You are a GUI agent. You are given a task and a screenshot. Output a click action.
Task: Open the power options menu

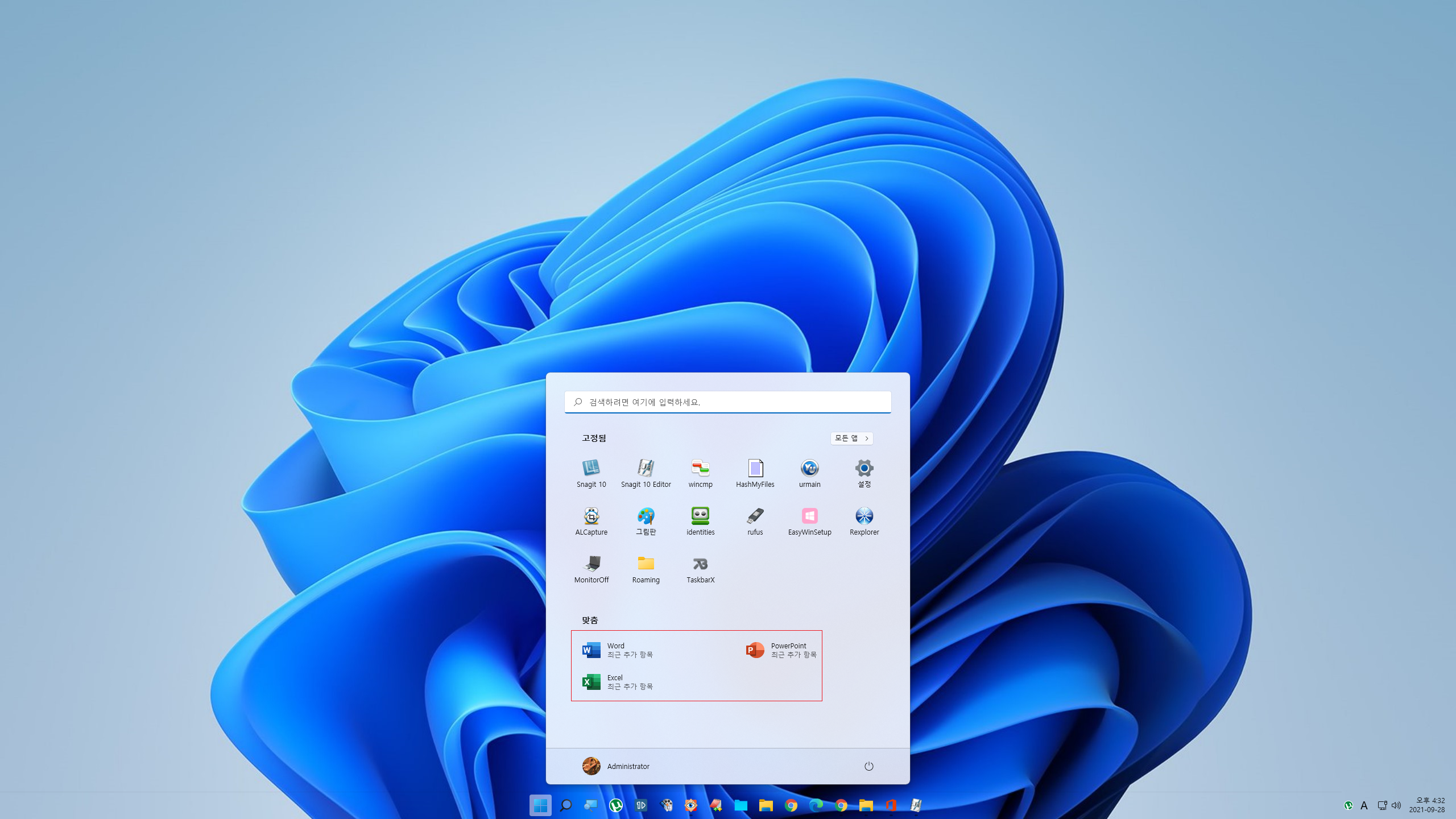[x=868, y=766]
